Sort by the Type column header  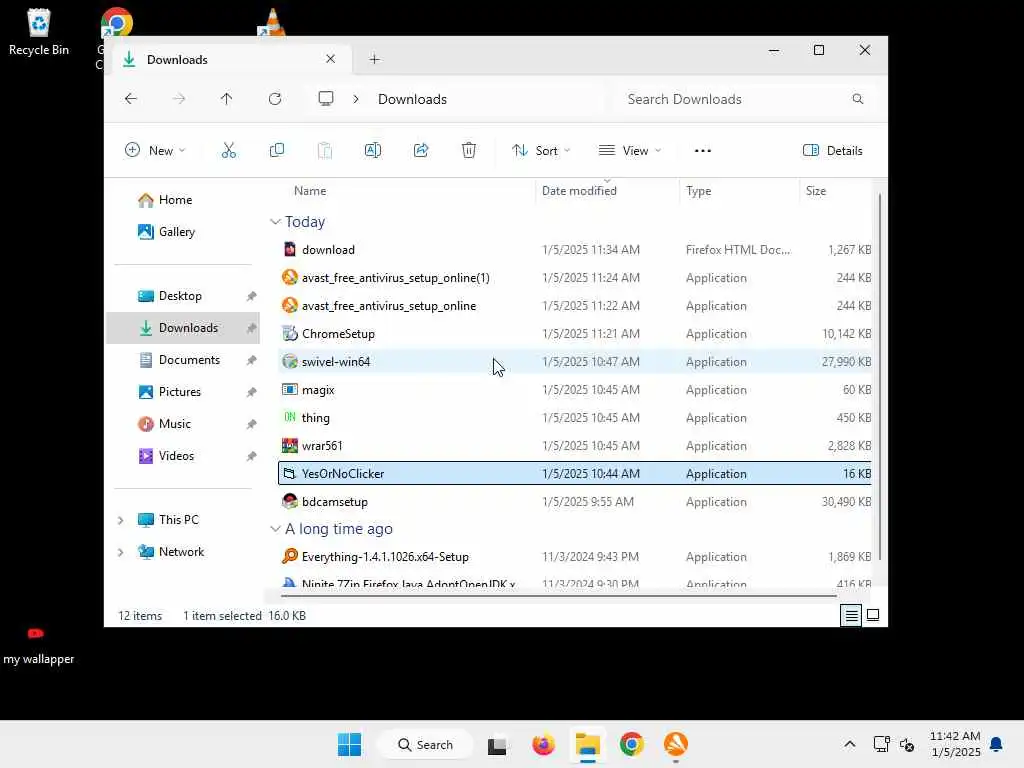pos(698,191)
